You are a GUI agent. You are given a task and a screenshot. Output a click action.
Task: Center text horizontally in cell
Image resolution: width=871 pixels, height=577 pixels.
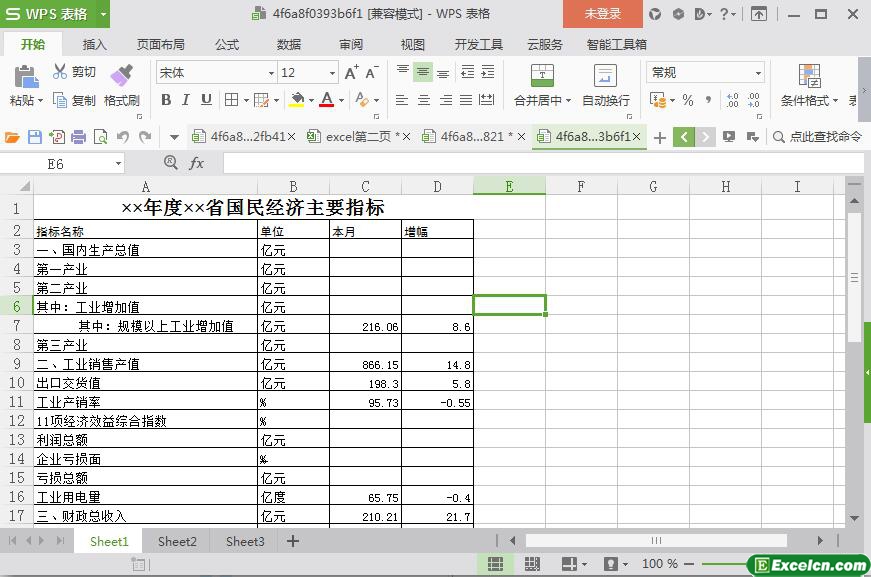(424, 100)
